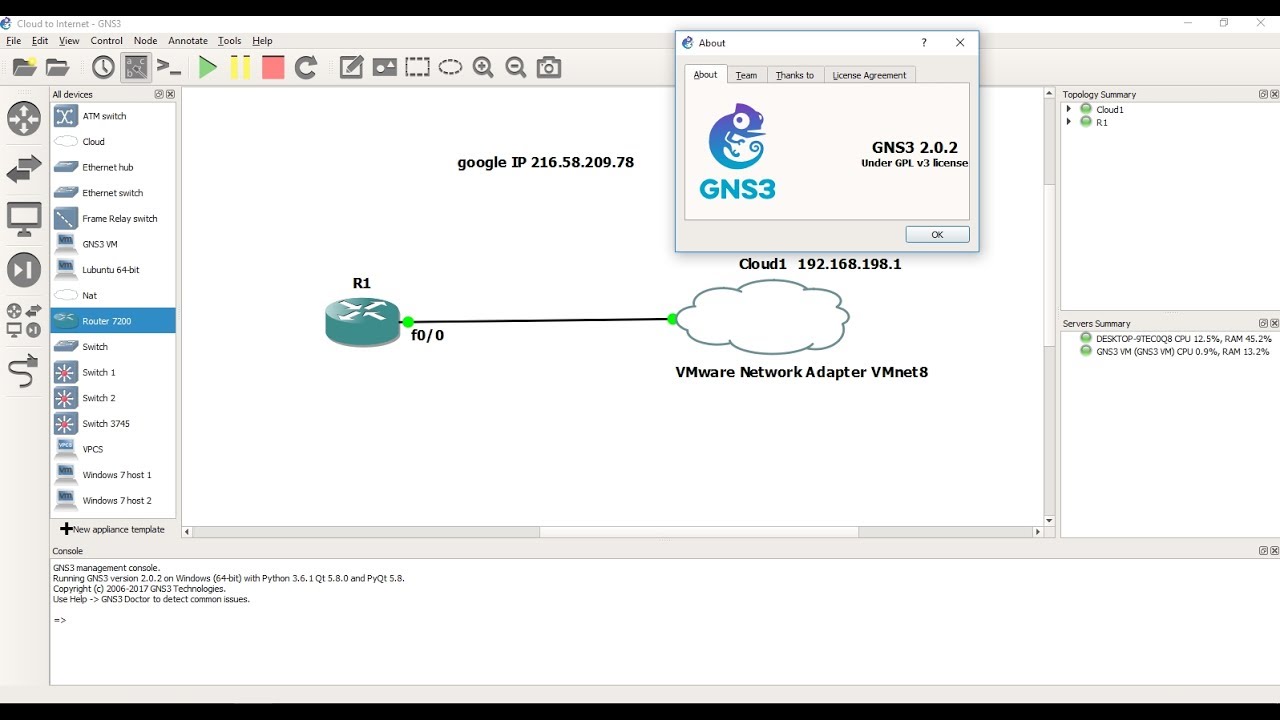Click New appliance template
The width and height of the screenshot is (1280, 720).
pyautogui.click(x=113, y=529)
